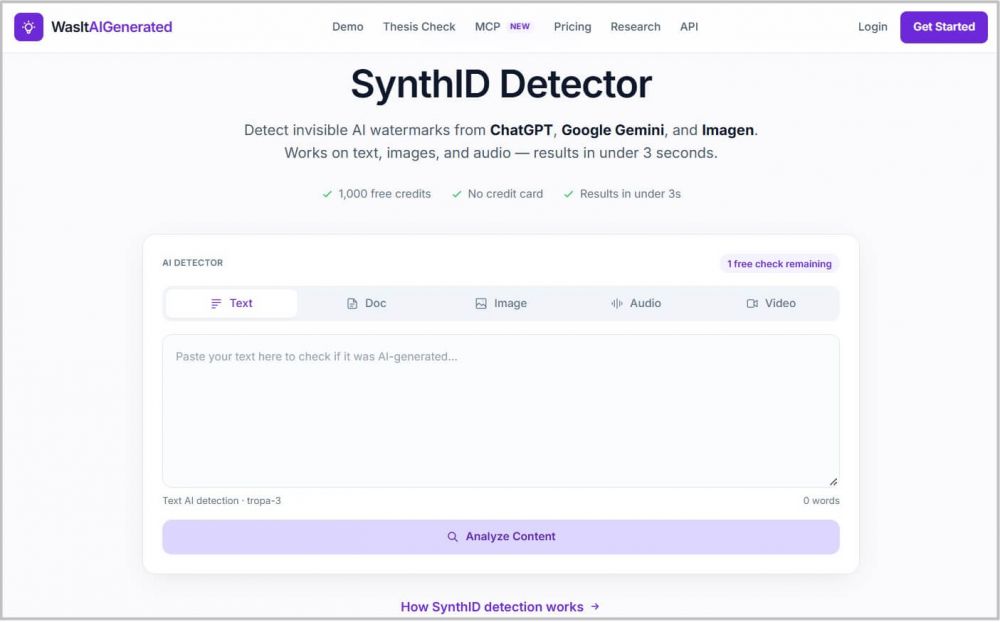Viewport: 1000px width, 622px height.
Task: Select the Text detector tab
Action: [232, 303]
